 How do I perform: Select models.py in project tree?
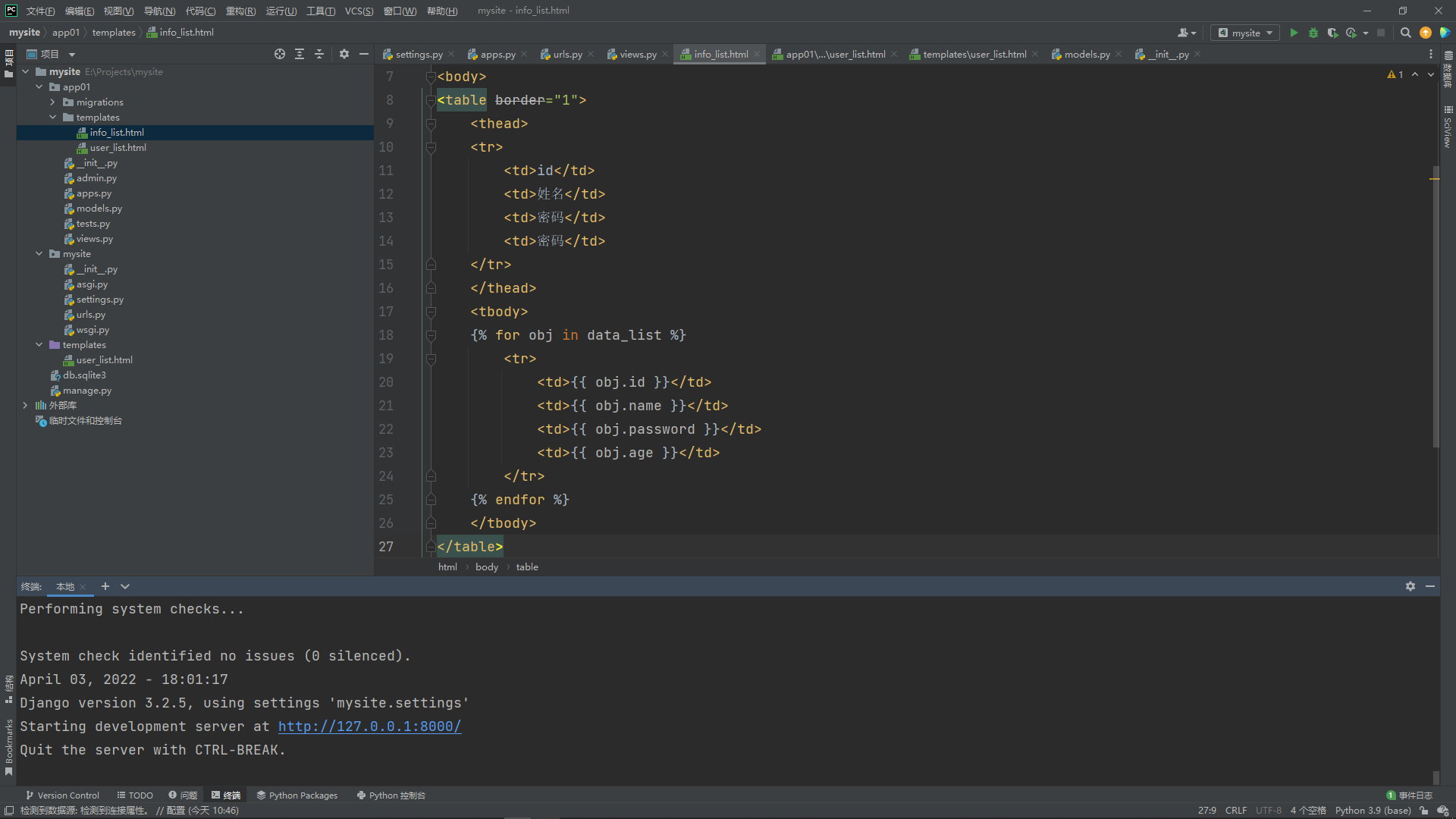point(99,209)
